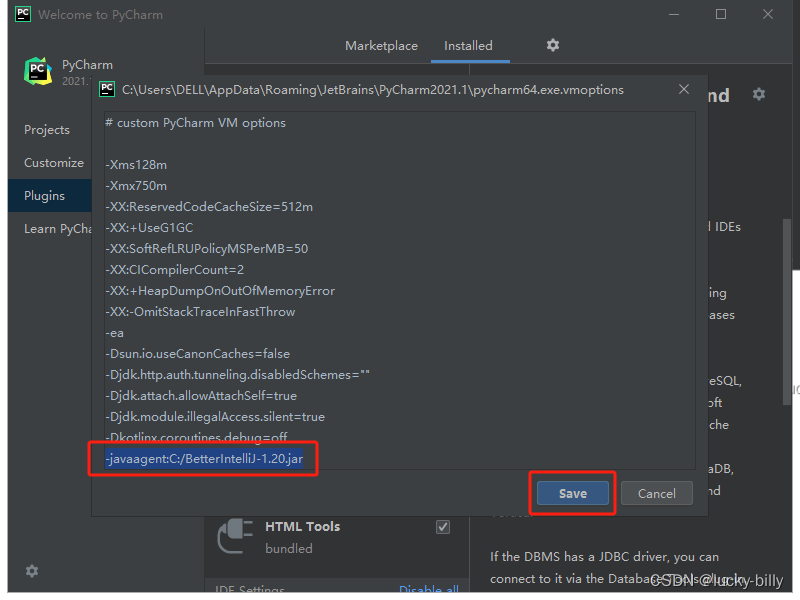Click the HeapDumpOnOutOfMemoryError line
This screenshot has height=600, width=800.
pyautogui.click(x=220, y=291)
